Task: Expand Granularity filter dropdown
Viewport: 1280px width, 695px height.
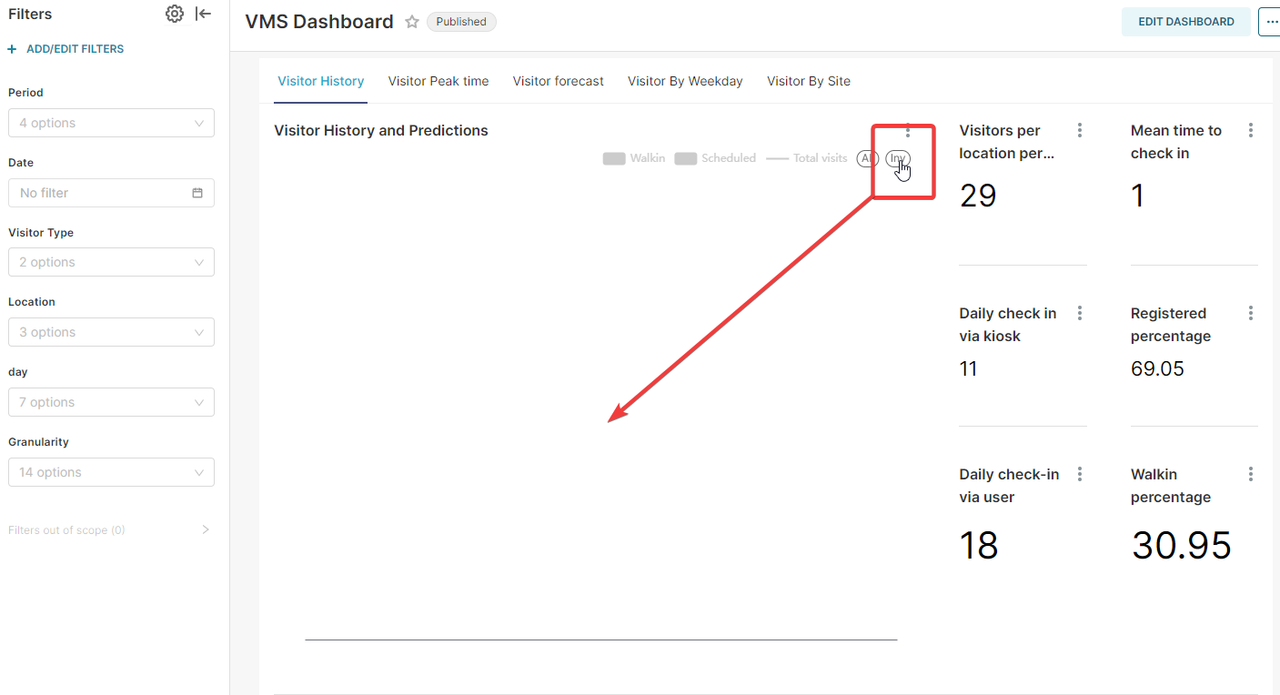Action: point(111,472)
